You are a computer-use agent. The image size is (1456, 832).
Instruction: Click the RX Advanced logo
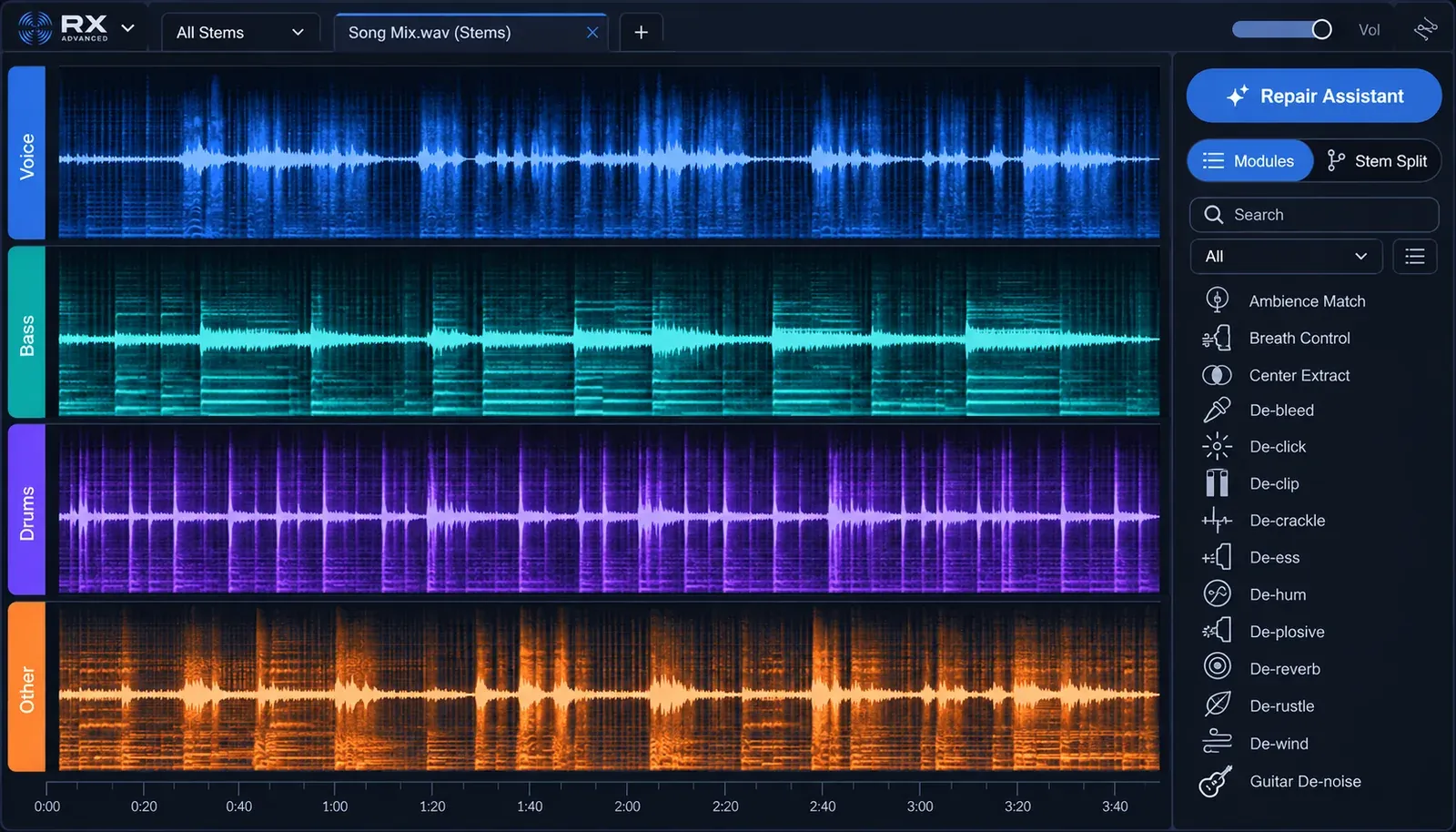63,28
